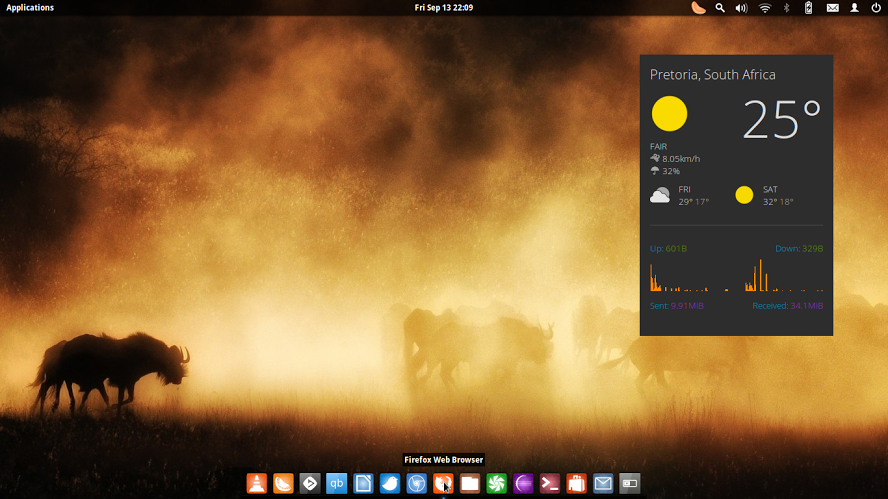Open the Software Center shopping bag icon

pos(576,483)
